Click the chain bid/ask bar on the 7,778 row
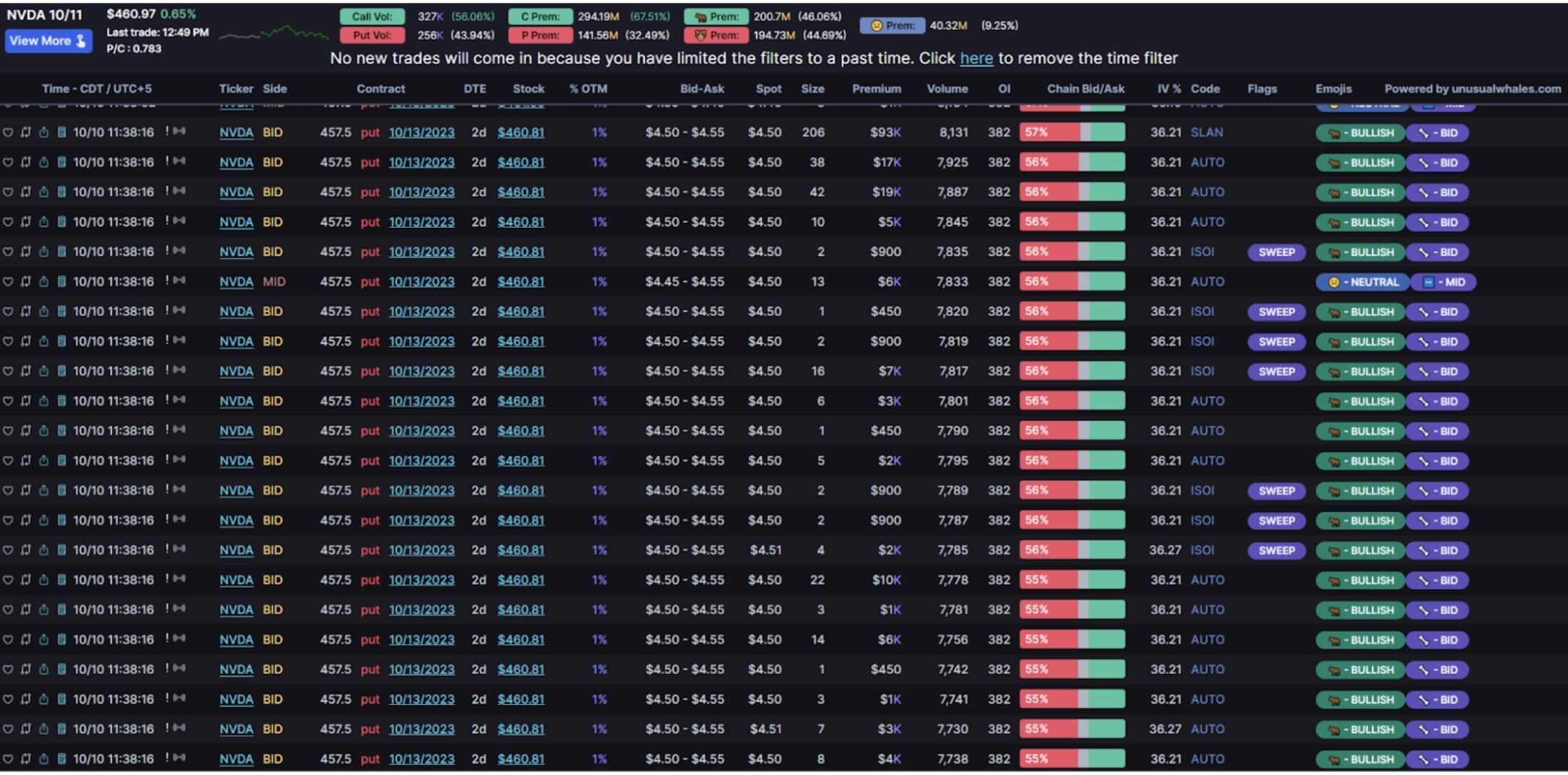The height and width of the screenshot is (775, 1568). pos(1073,580)
